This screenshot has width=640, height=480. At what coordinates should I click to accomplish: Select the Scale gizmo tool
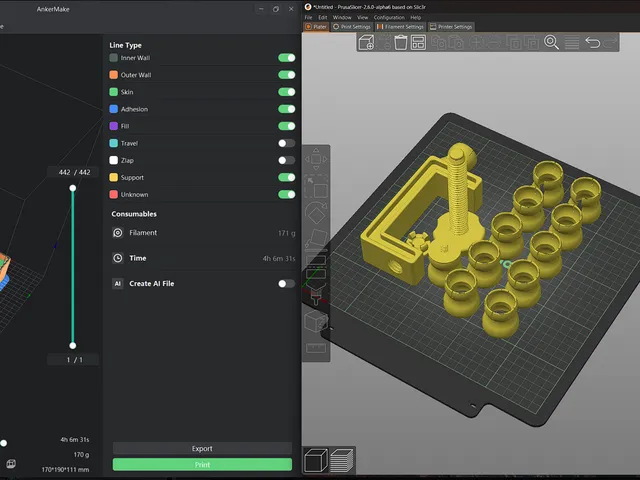[316, 187]
